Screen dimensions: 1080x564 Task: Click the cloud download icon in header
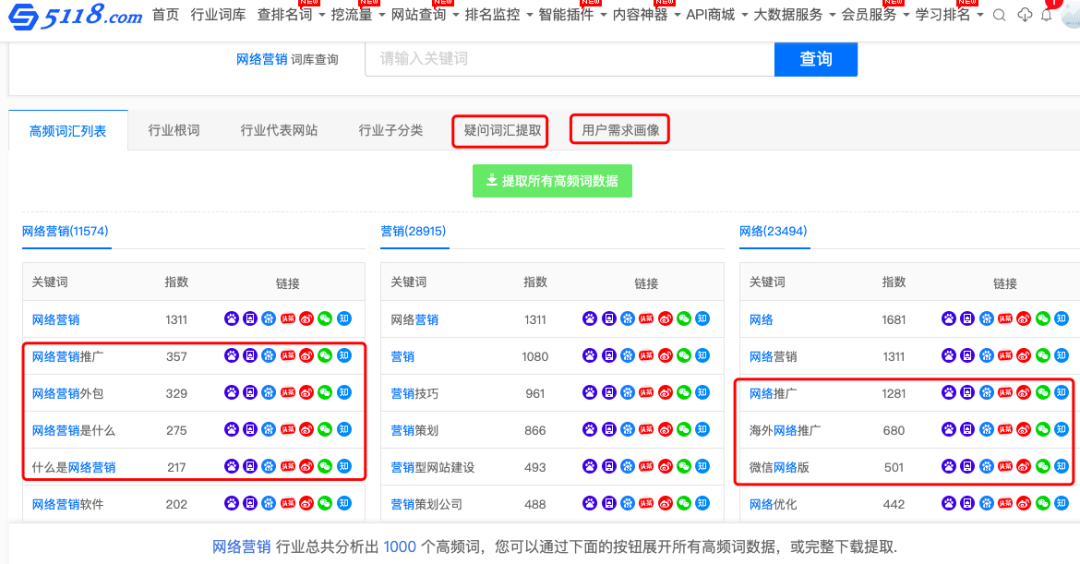(x=1025, y=14)
